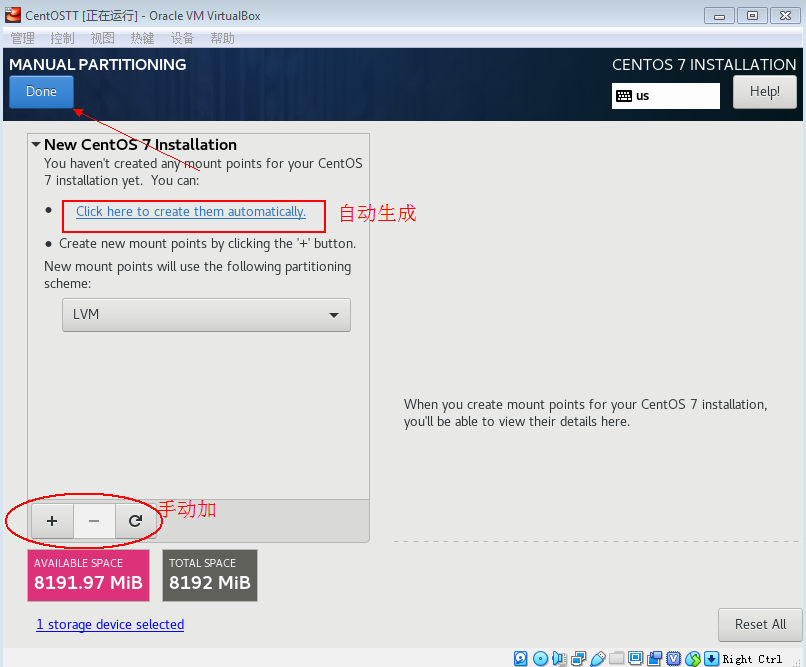Click the MANUAL PARTITIONING heading
The image size is (806, 667).
click(x=98, y=65)
